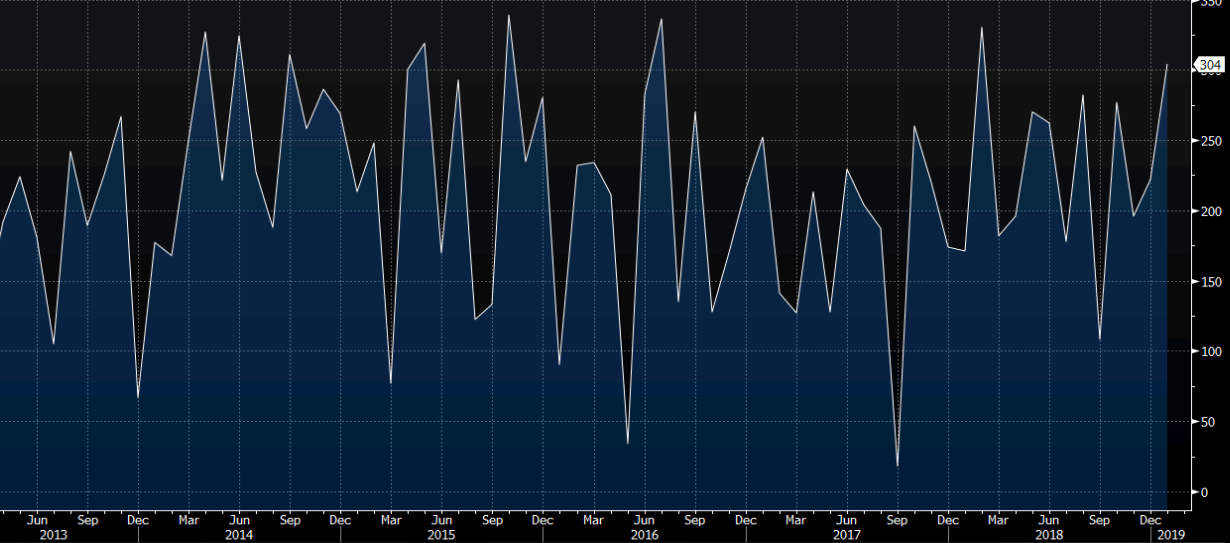1230x543 pixels.
Task: Click the Mar label of 2017
Action: click(796, 520)
